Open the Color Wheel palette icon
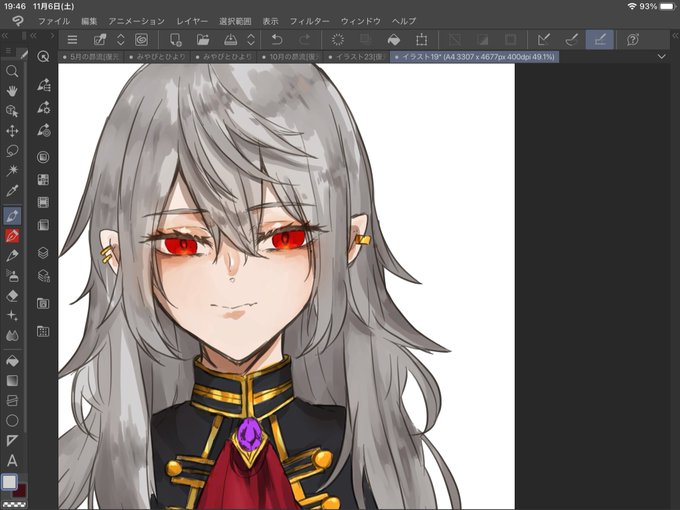680x510 pixels. [x=43, y=157]
